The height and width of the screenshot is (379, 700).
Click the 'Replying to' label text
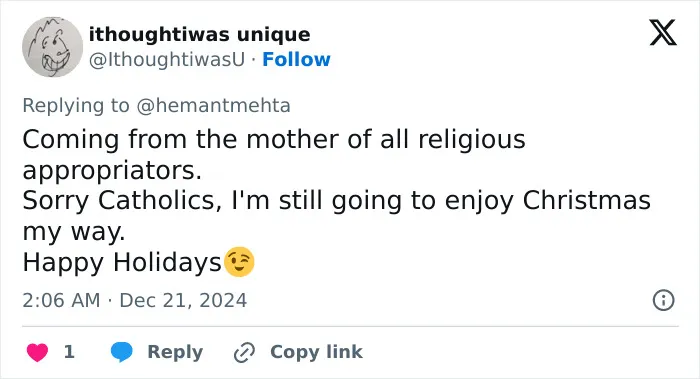pos(76,106)
